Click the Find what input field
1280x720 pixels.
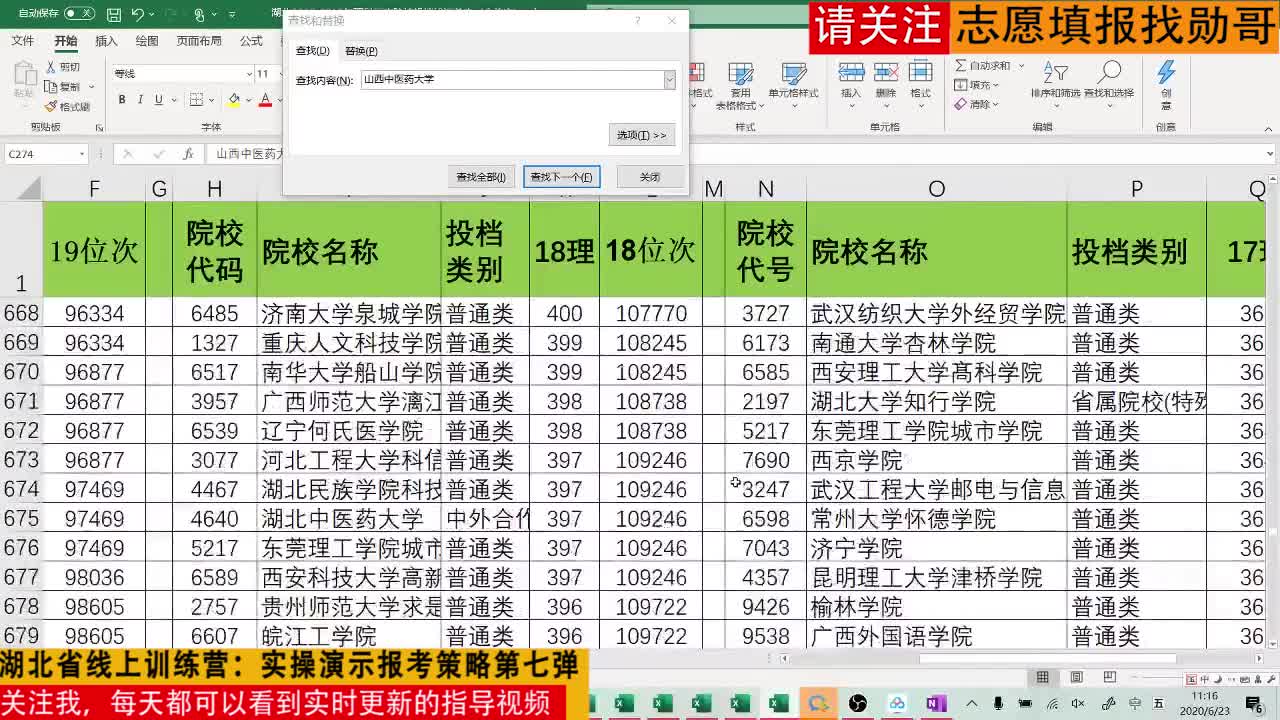coord(512,80)
